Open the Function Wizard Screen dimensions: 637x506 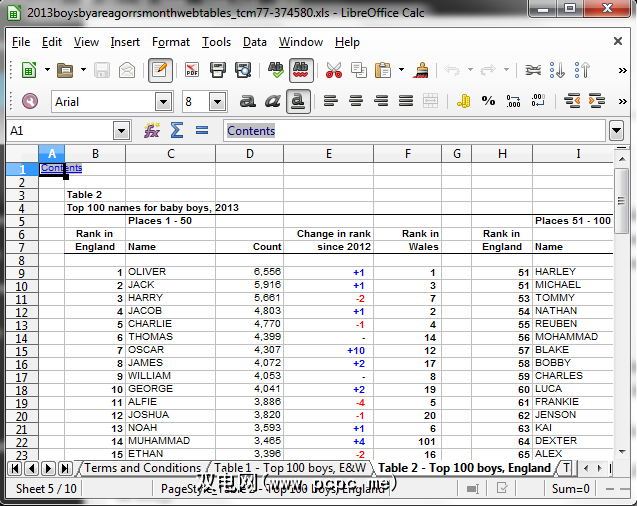(x=152, y=131)
